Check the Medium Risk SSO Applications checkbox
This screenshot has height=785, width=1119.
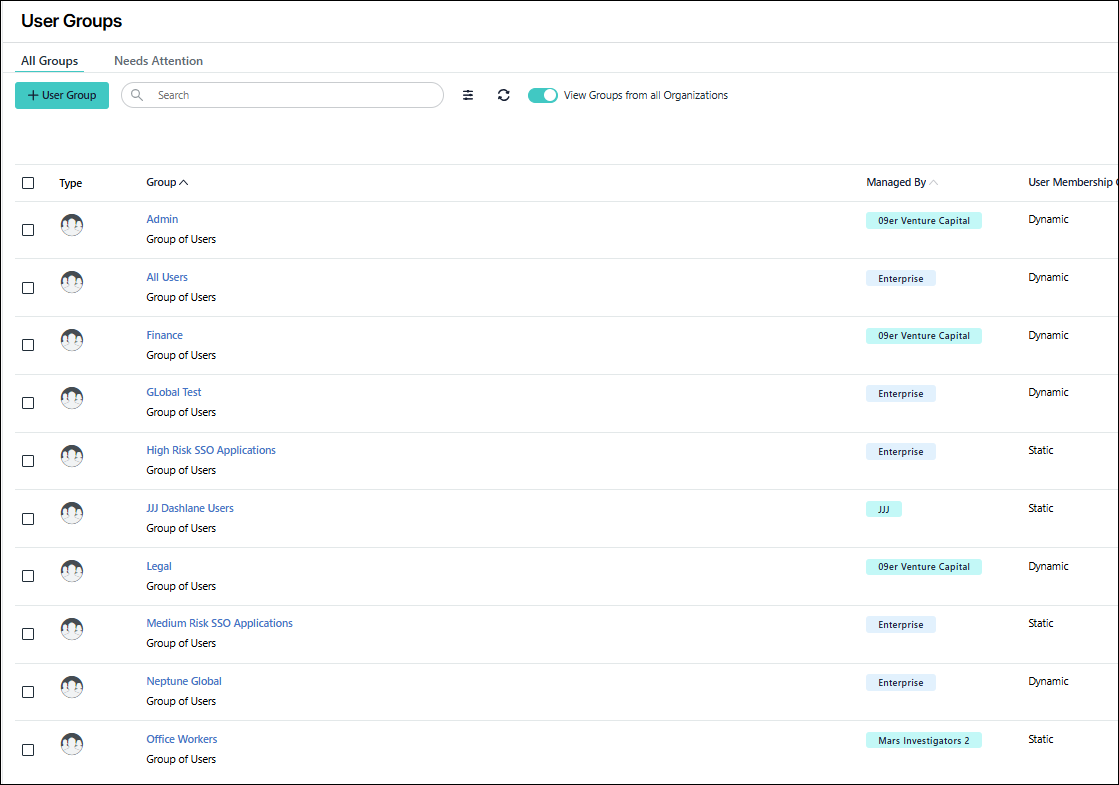click(x=28, y=634)
